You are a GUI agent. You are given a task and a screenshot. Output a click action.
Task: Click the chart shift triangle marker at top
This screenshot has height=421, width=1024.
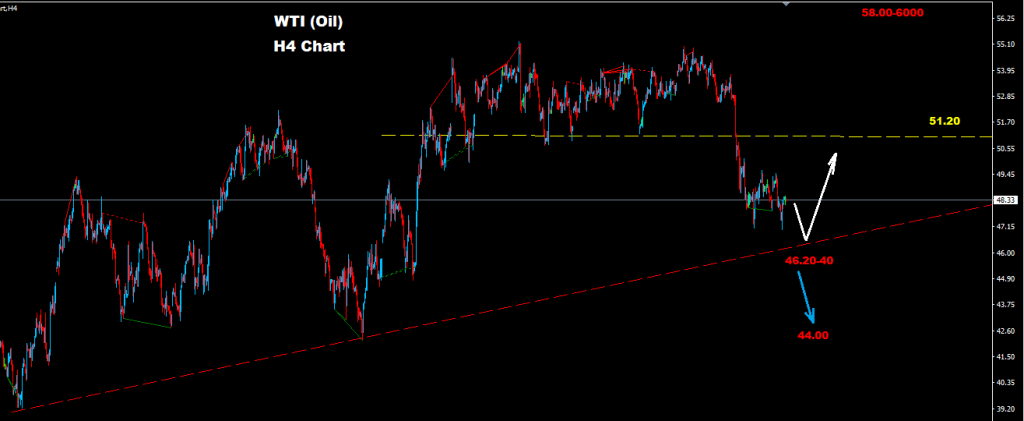pos(786,3)
